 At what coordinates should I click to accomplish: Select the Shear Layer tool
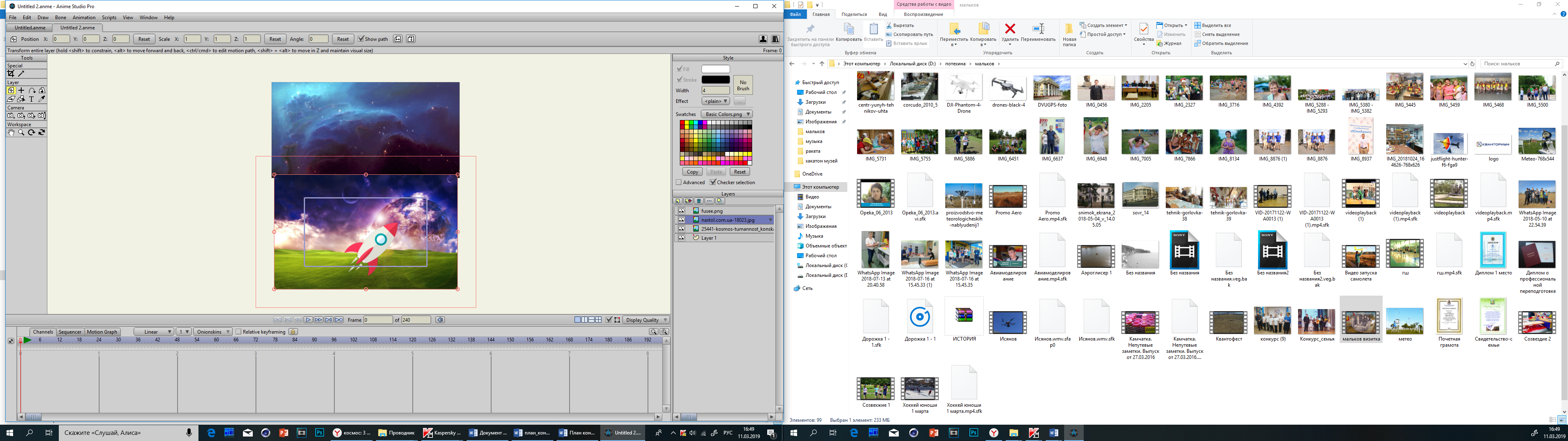coord(11,99)
